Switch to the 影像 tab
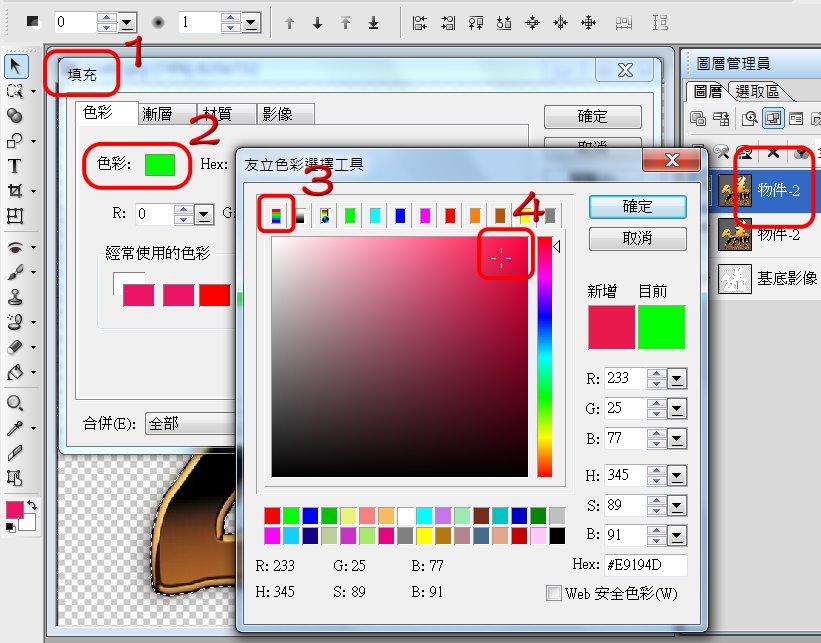Viewport: 821px width, 643px height. pyautogui.click(x=285, y=114)
